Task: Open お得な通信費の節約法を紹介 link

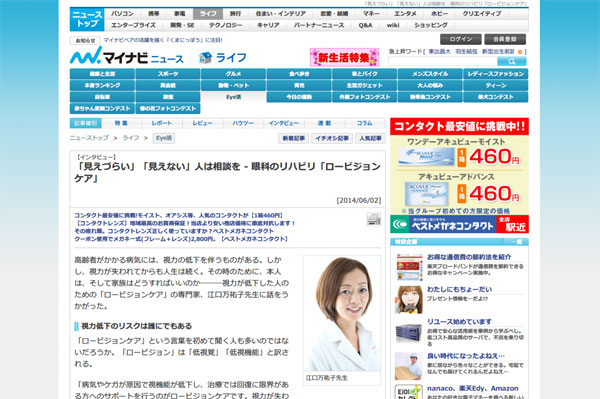Action: (469, 257)
